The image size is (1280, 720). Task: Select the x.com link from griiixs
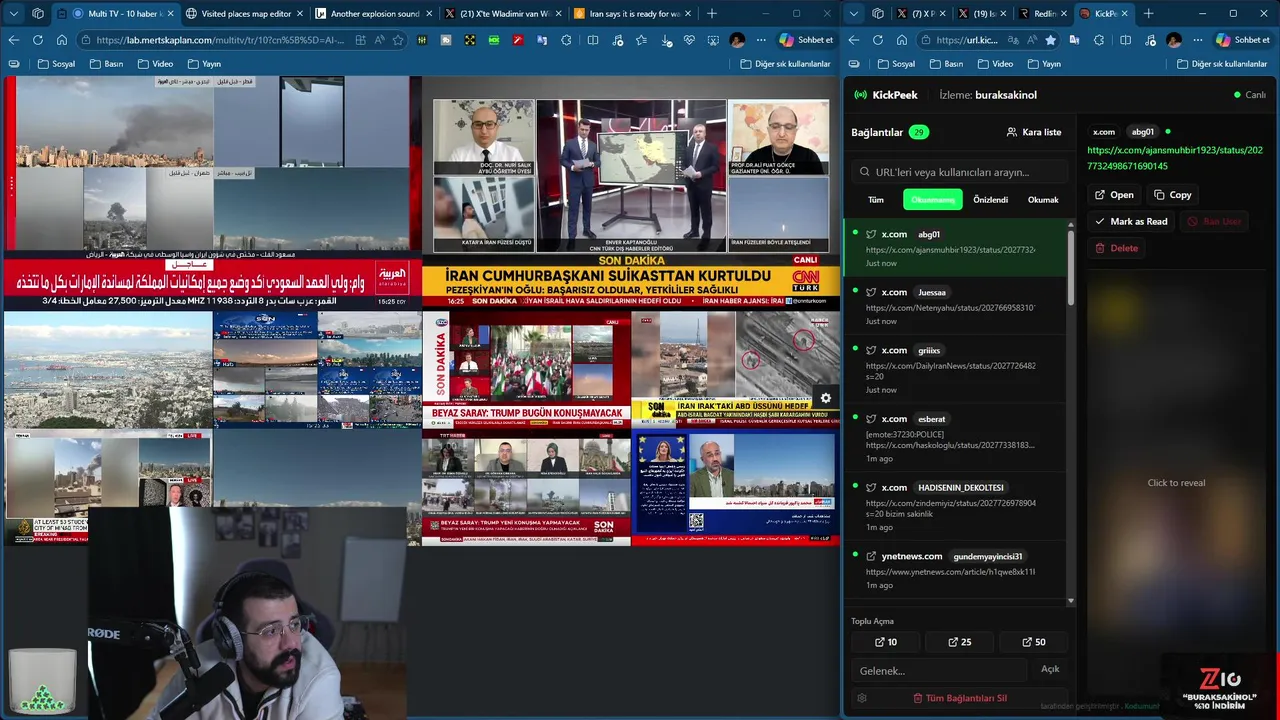pos(955,369)
